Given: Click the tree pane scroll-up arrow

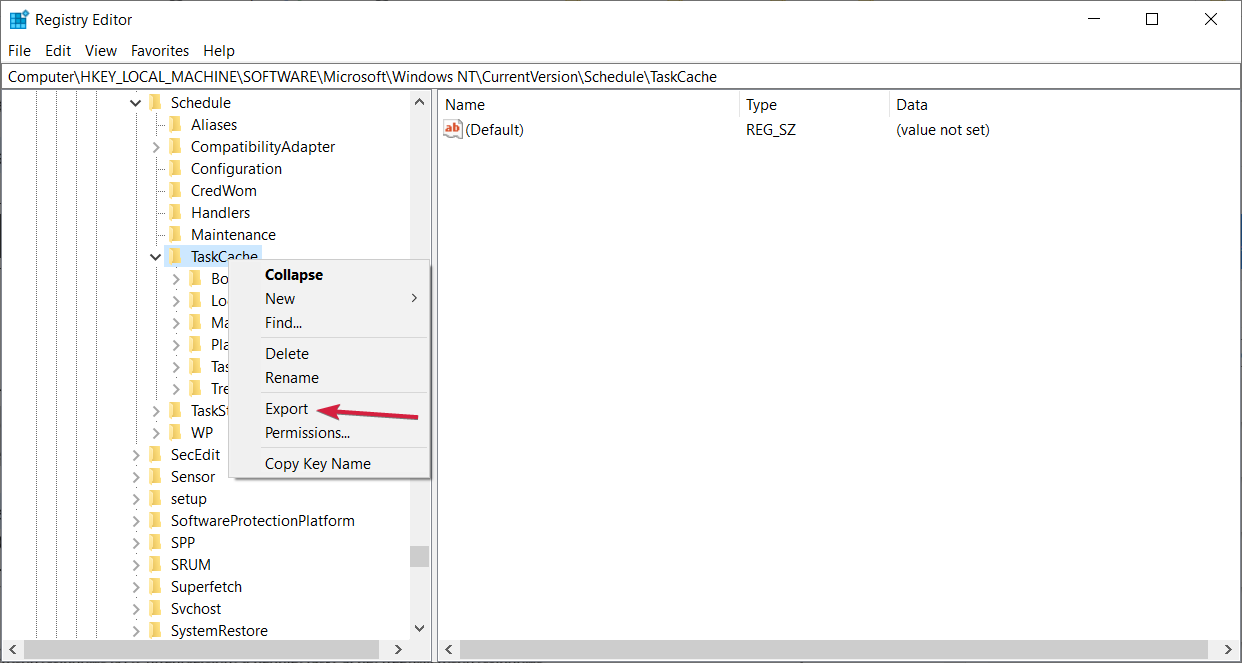Looking at the screenshot, I should pyautogui.click(x=419, y=101).
